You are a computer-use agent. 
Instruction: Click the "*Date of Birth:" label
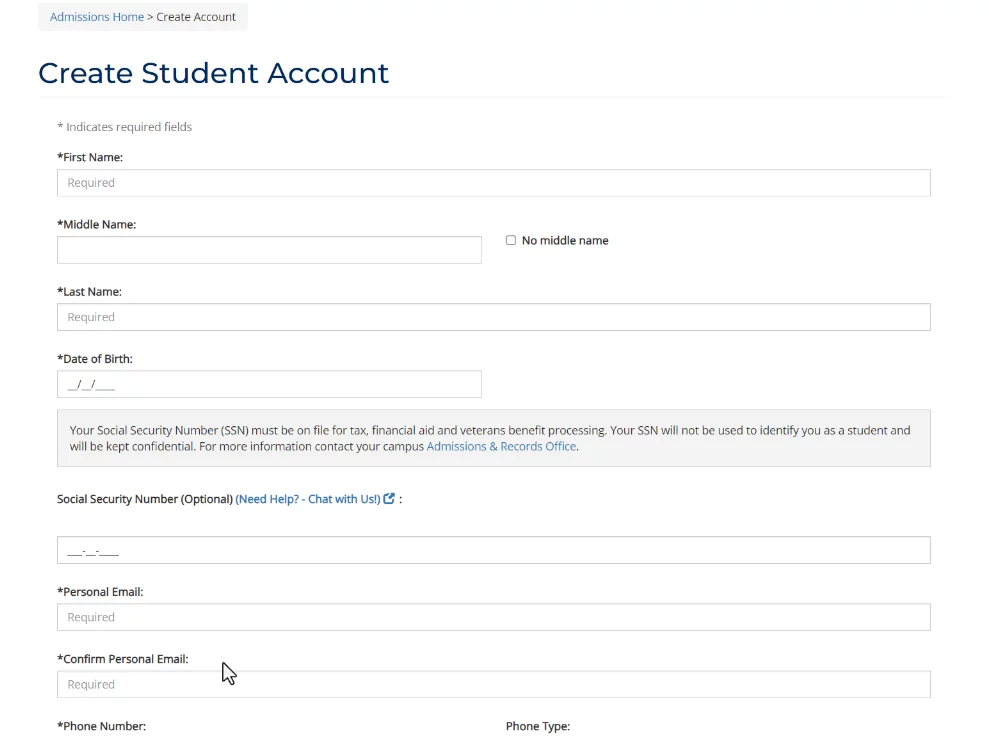(96, 358)
